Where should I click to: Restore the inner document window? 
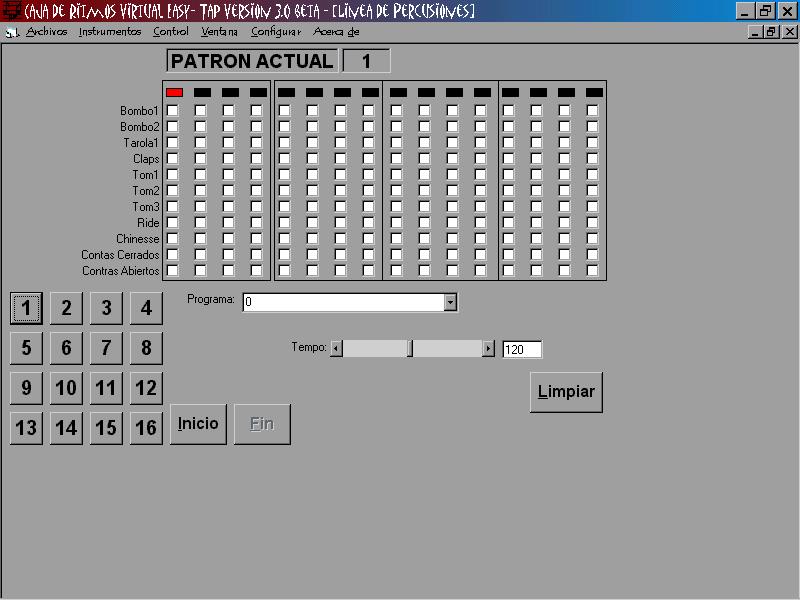click(771, 32)
